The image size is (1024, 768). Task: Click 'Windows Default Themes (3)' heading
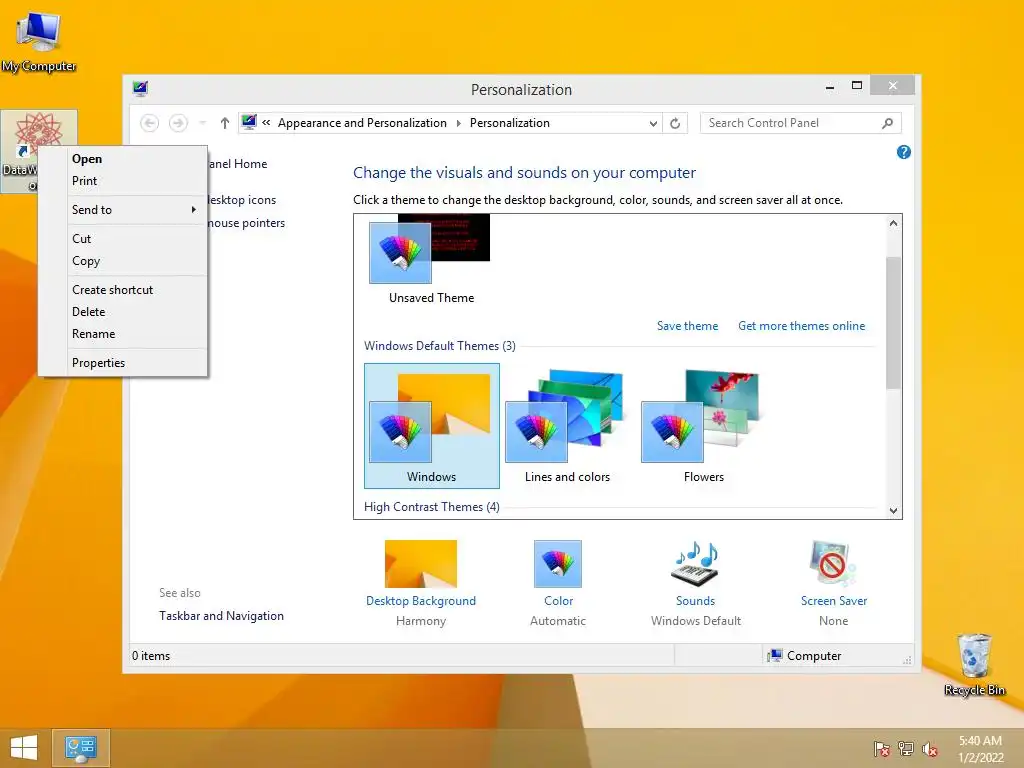(x=440, y=345)
